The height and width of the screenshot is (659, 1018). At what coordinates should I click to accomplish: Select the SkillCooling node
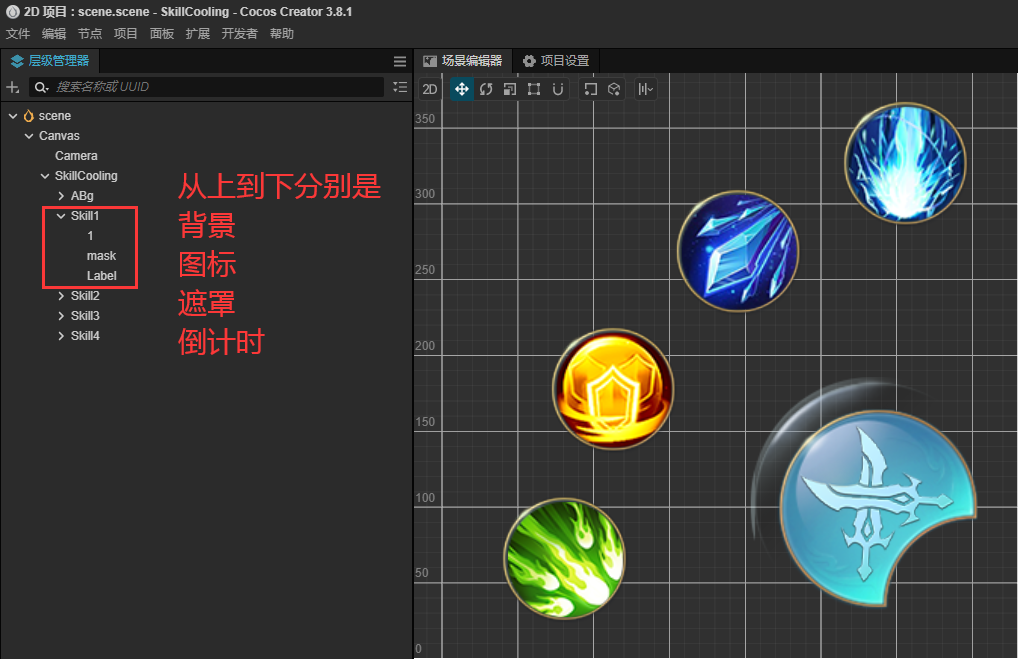pos(86,176)
